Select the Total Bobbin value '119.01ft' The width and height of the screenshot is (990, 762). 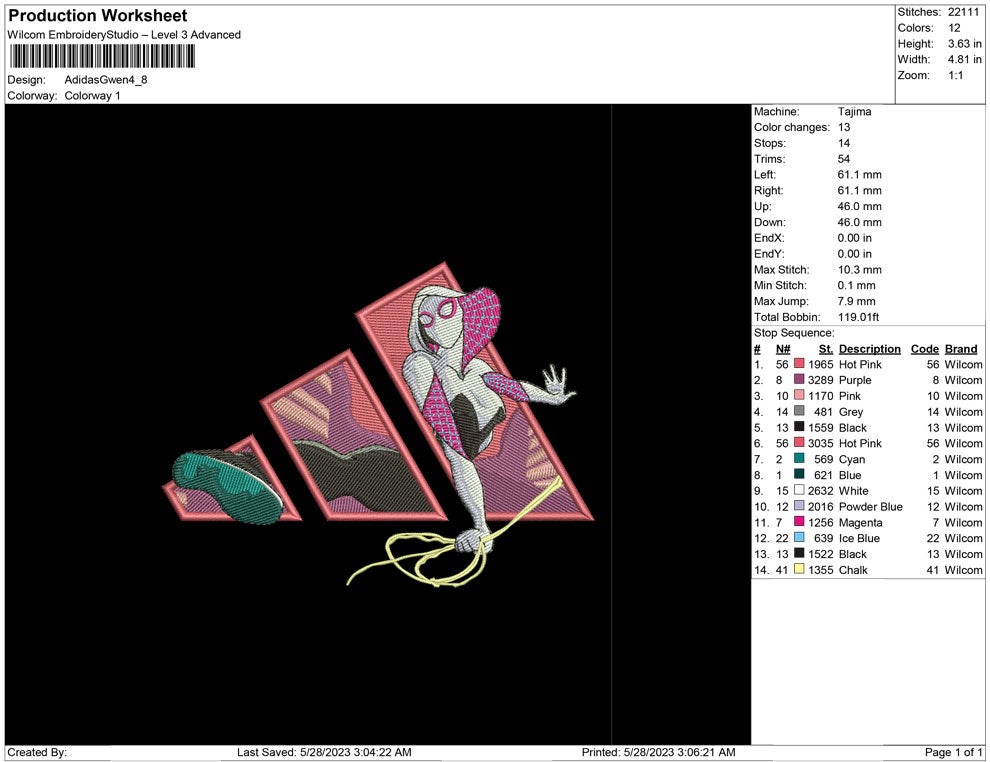(858, 317)
